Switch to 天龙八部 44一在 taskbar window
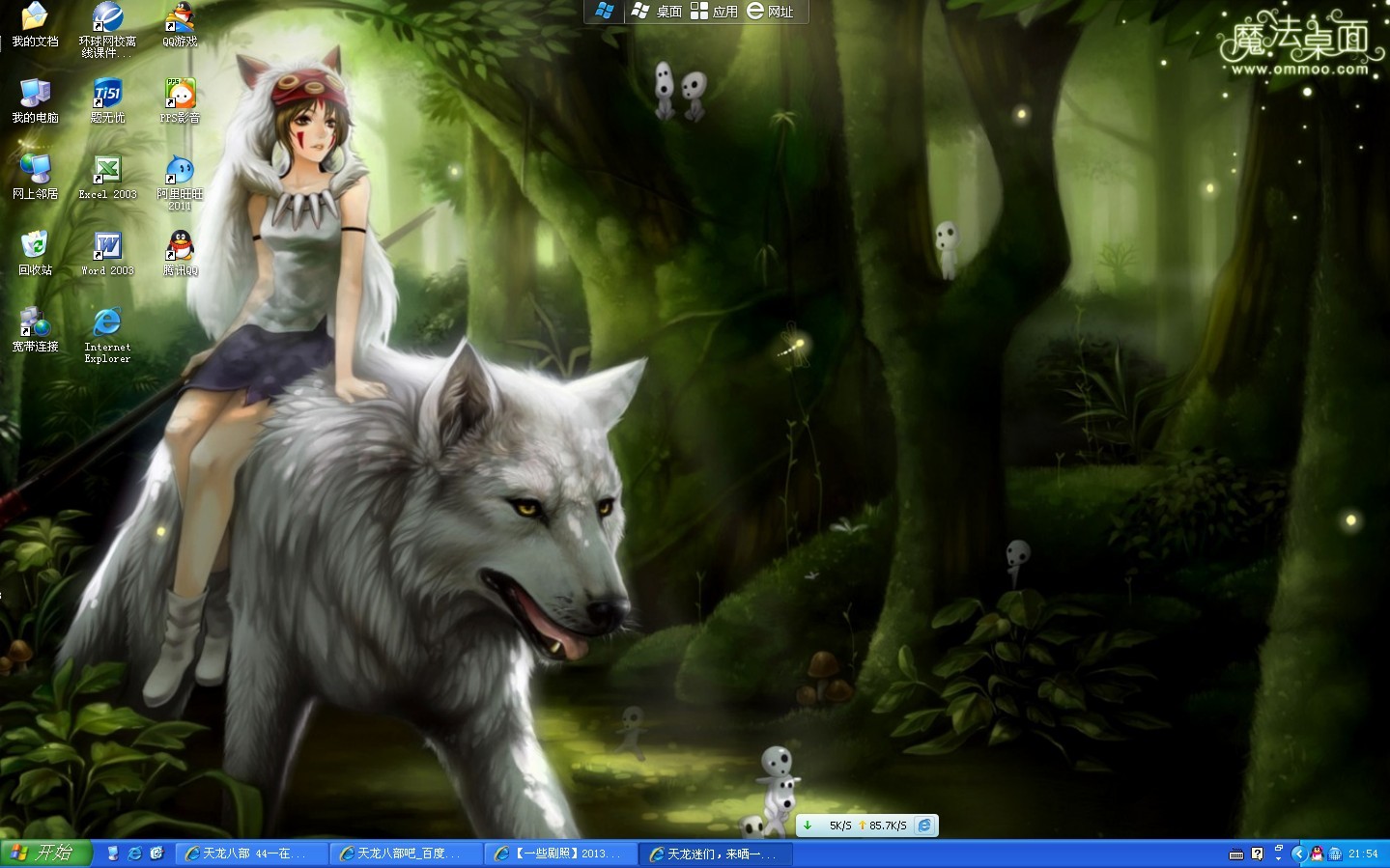 click(251, 854)
